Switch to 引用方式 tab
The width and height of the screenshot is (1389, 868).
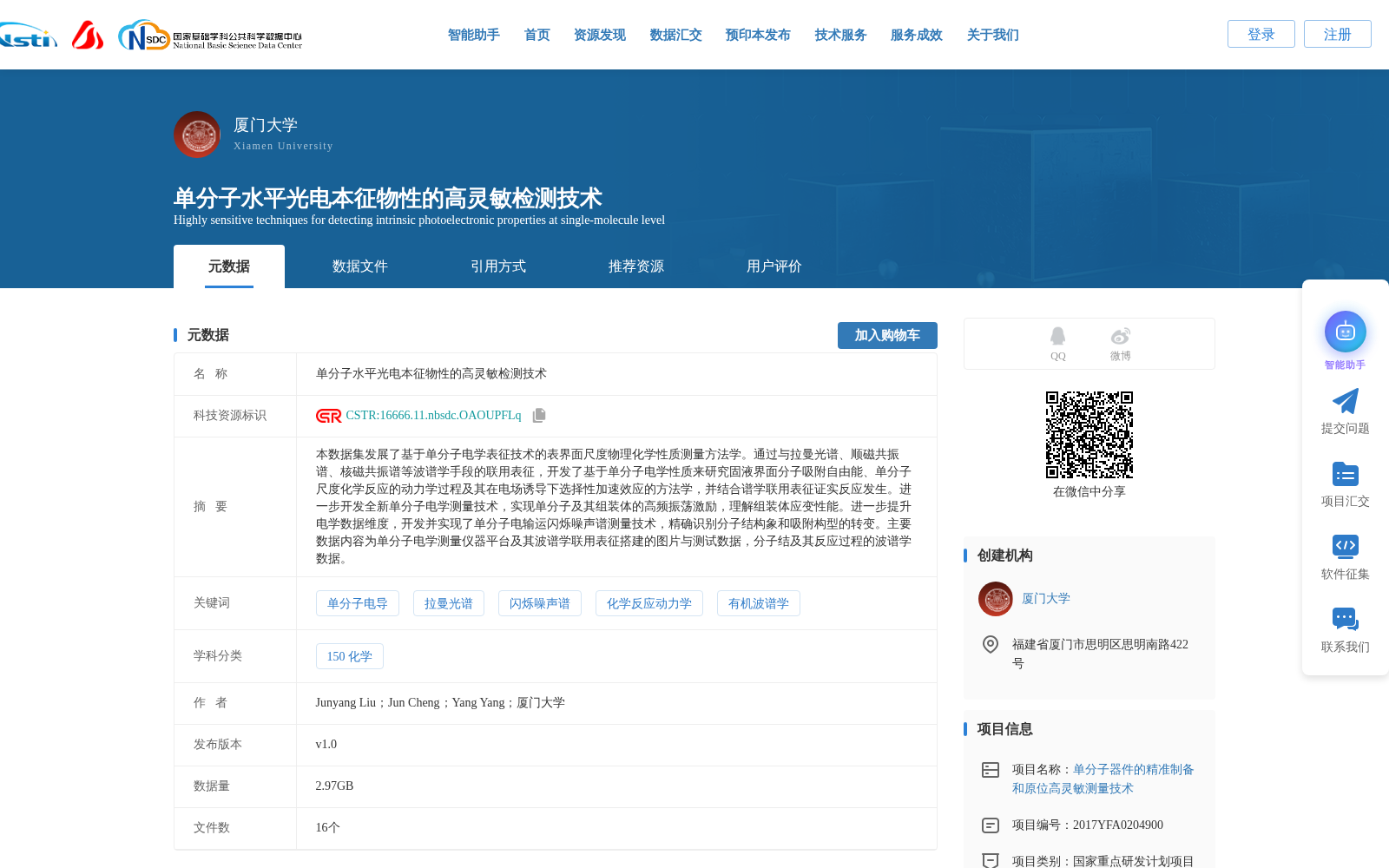coord(498,266)
